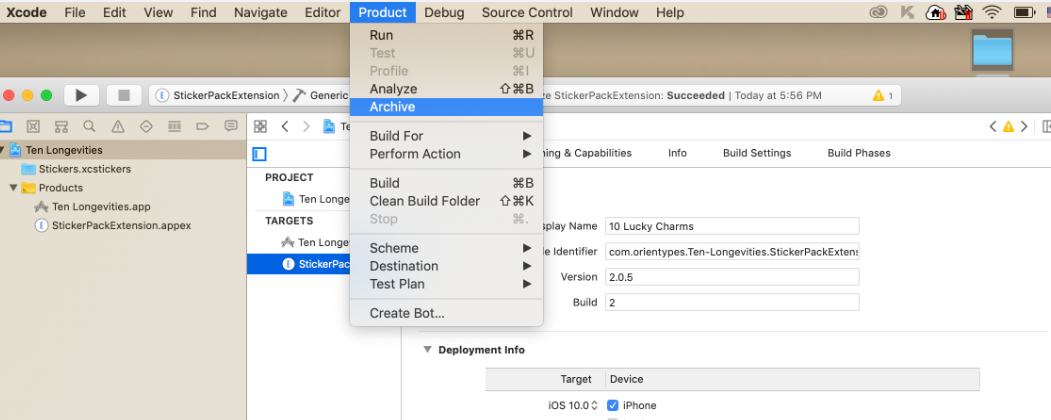1051x420 pixels.
Task: Click the StickerPackExtension scheme selector
Action: pos(217,95)
